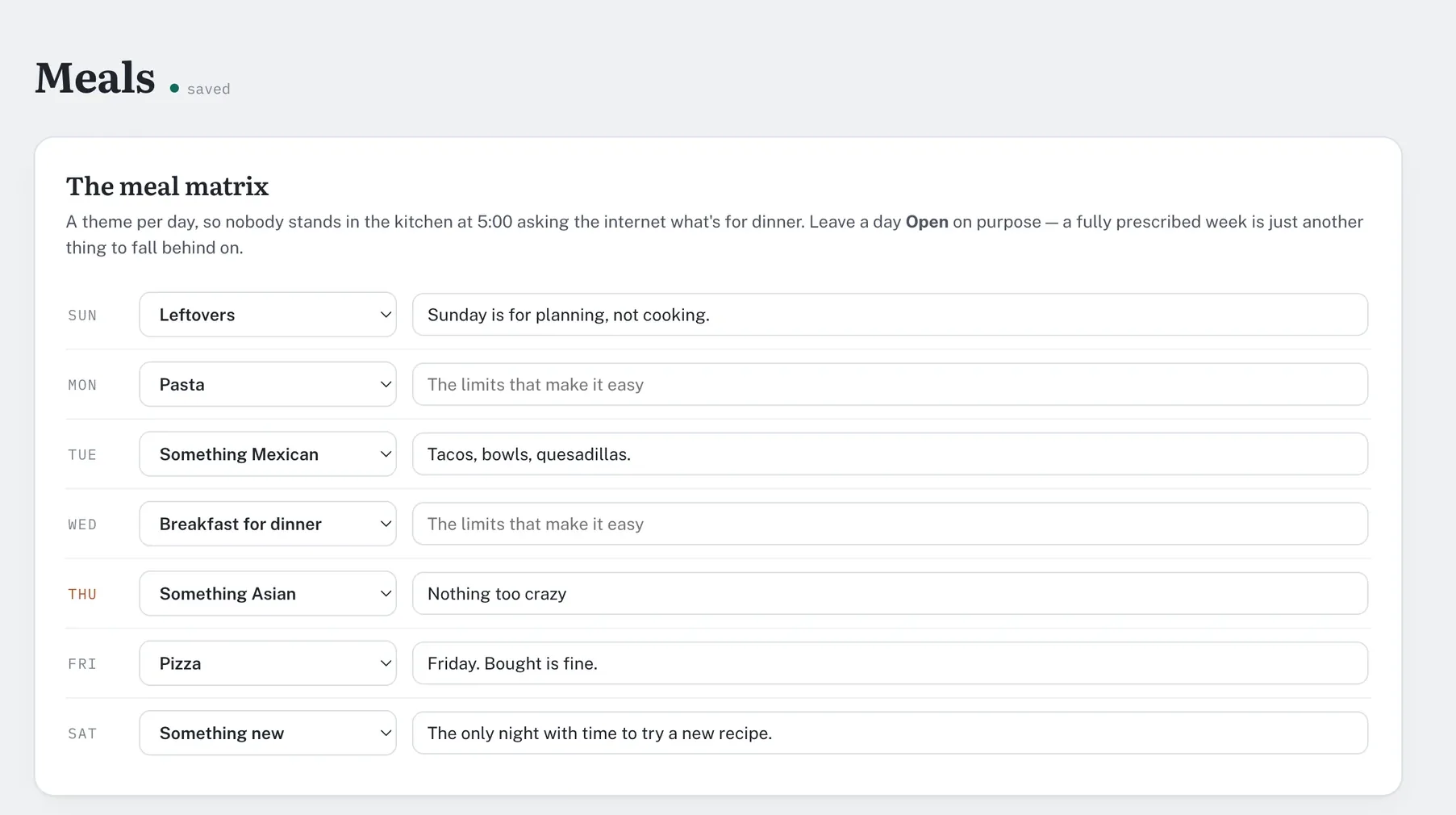Click the FRI day label
Image resolution: width=1456 pixels, height=815 pixels.
(x=82, y=664)
